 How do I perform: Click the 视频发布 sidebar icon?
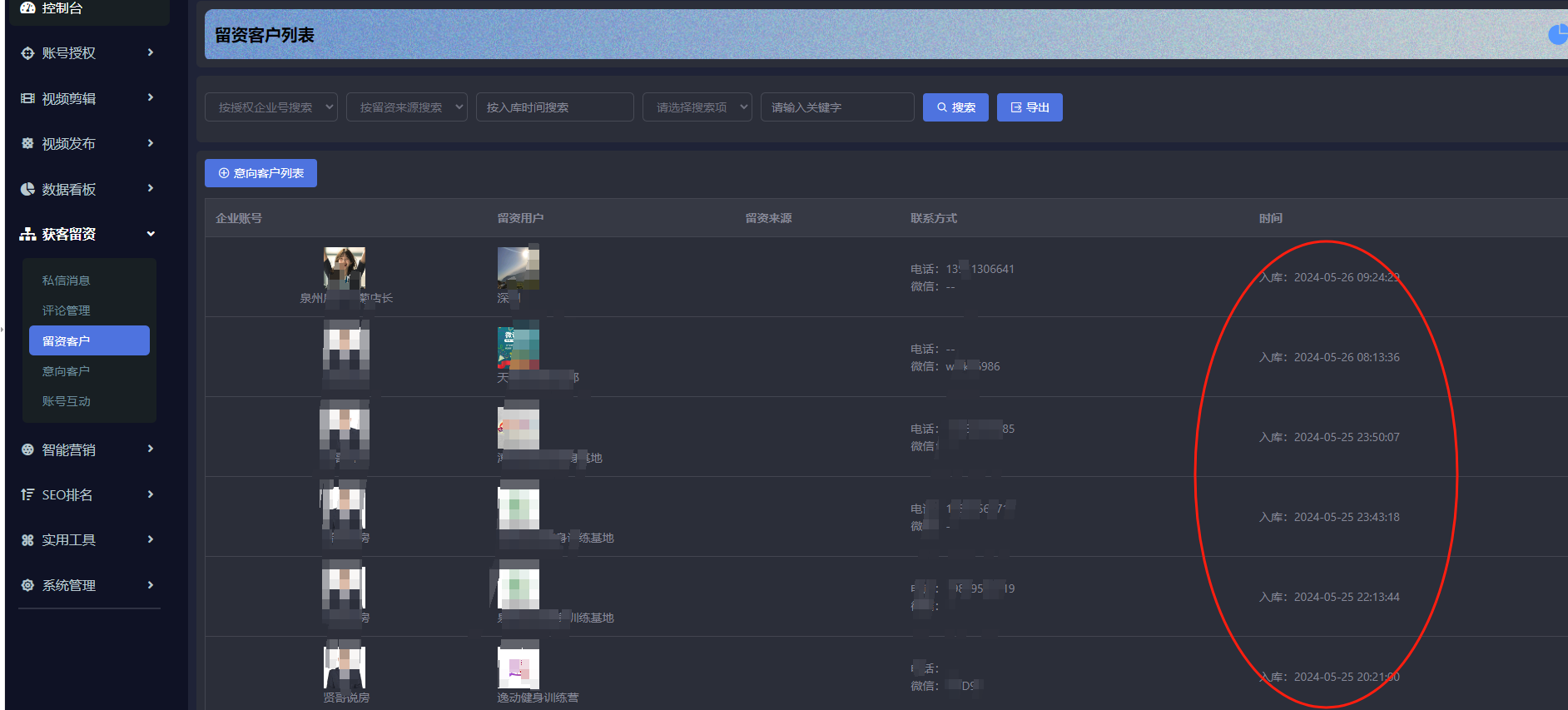(x=27, y=143)
